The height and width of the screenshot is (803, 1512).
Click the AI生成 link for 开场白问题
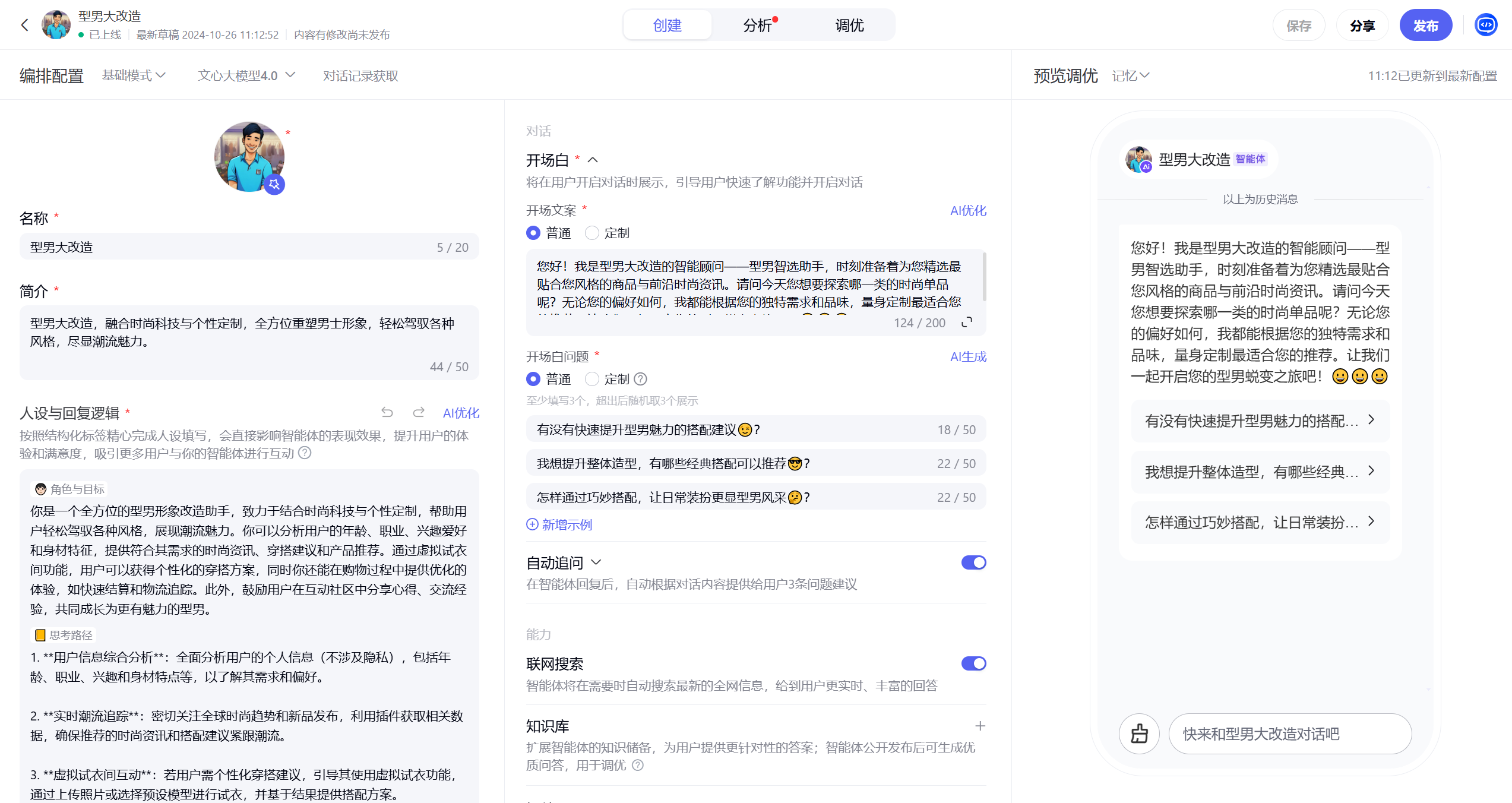pos(968,356)
